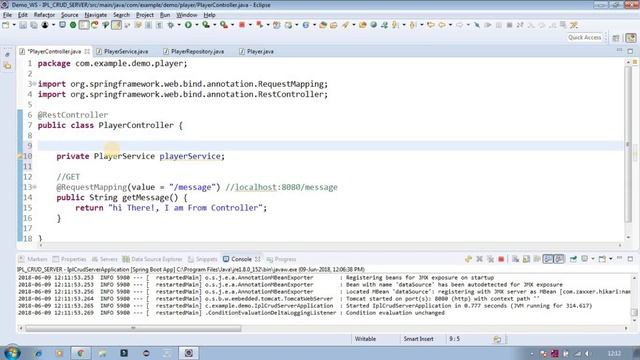Toggle Show Console on Standard Out change

point(548,259)
